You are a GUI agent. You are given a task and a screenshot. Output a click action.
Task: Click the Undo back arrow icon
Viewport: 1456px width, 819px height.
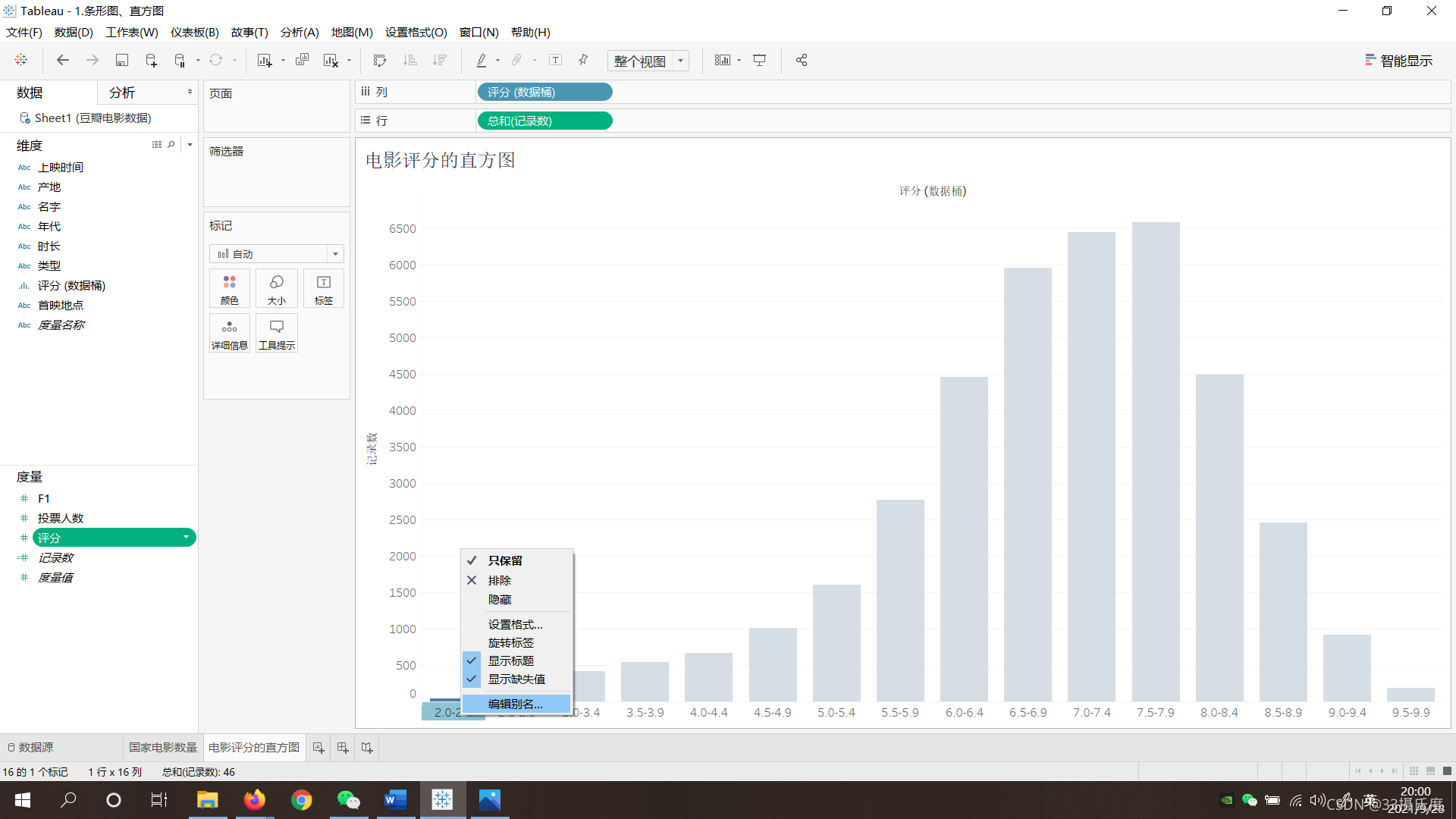coord(63,60)
